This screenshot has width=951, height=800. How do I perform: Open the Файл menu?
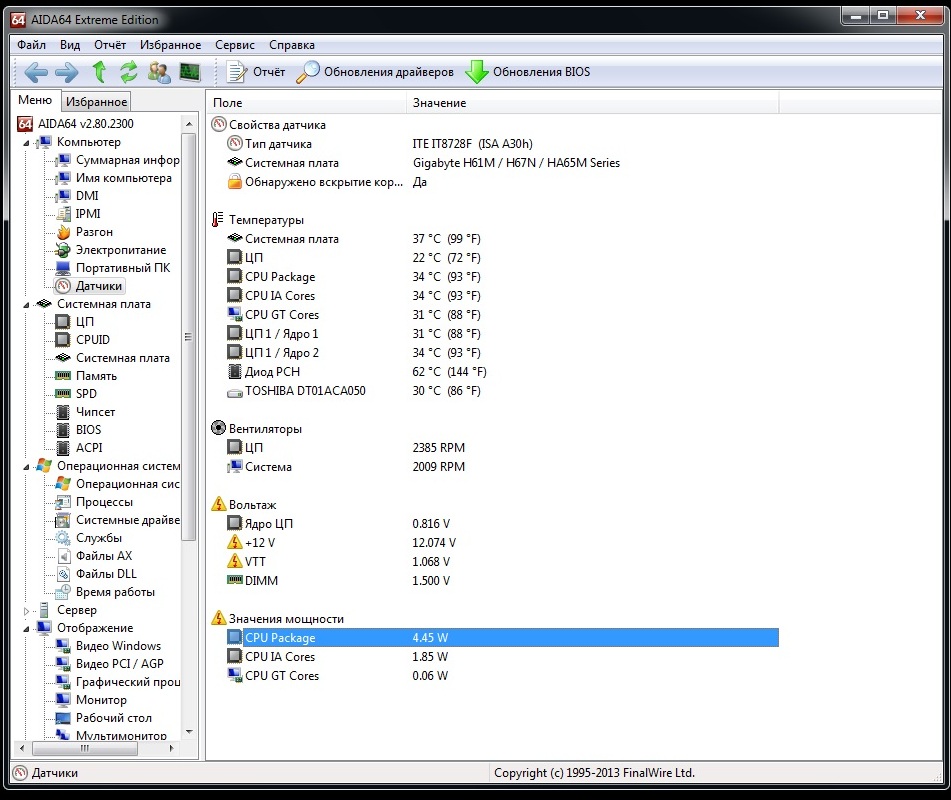[x=31, y=45]
